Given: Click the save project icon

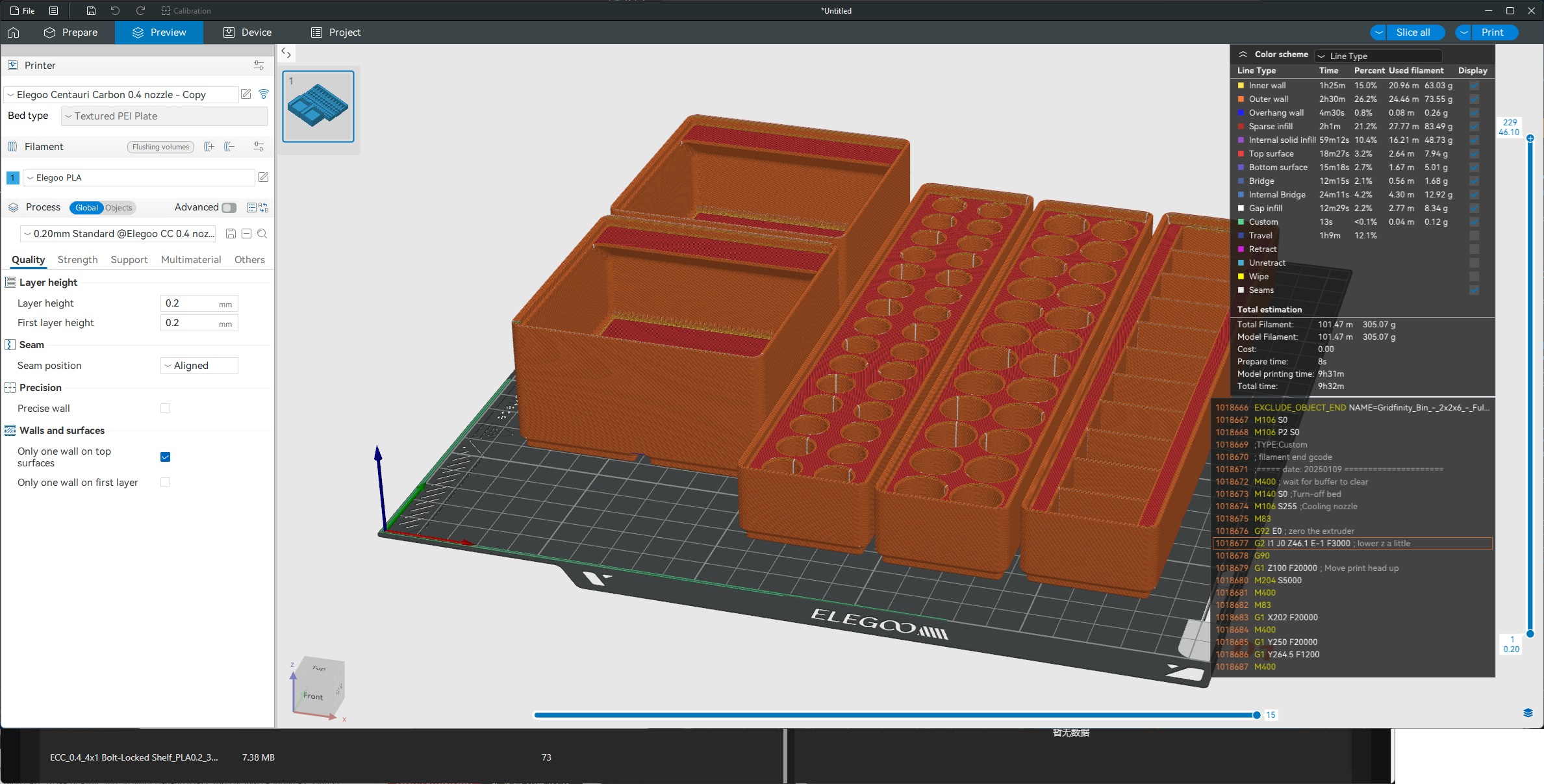Looking at the screenshot, I should (x=91, y=11).
